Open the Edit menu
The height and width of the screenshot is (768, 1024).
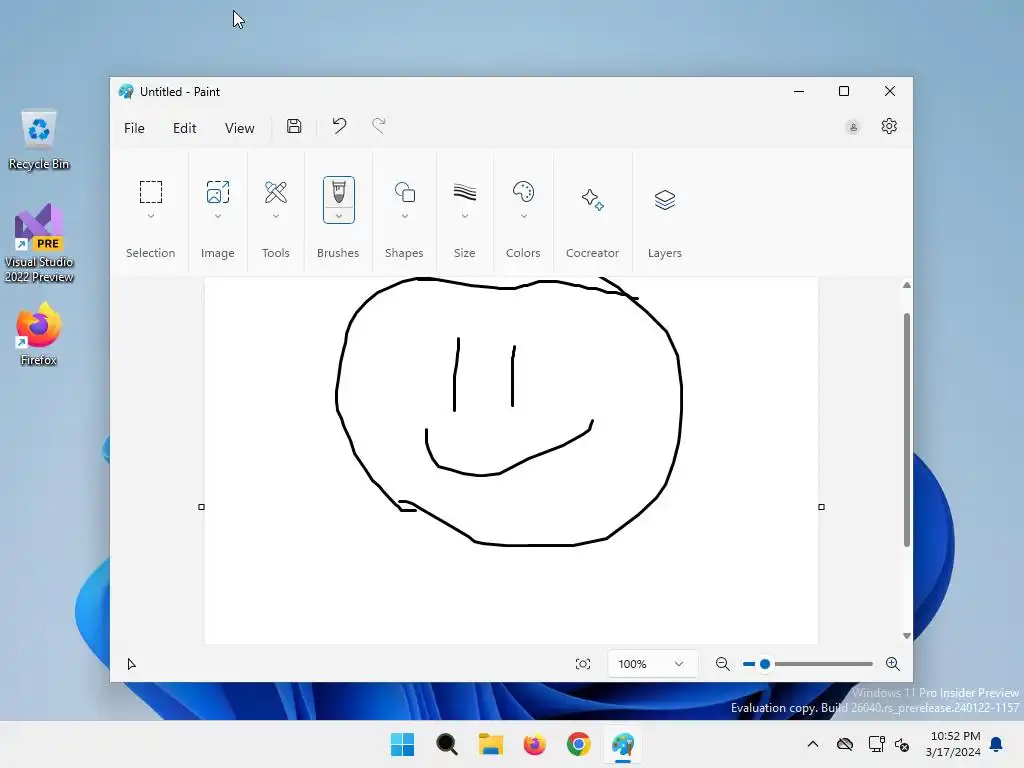click(184, 128)
